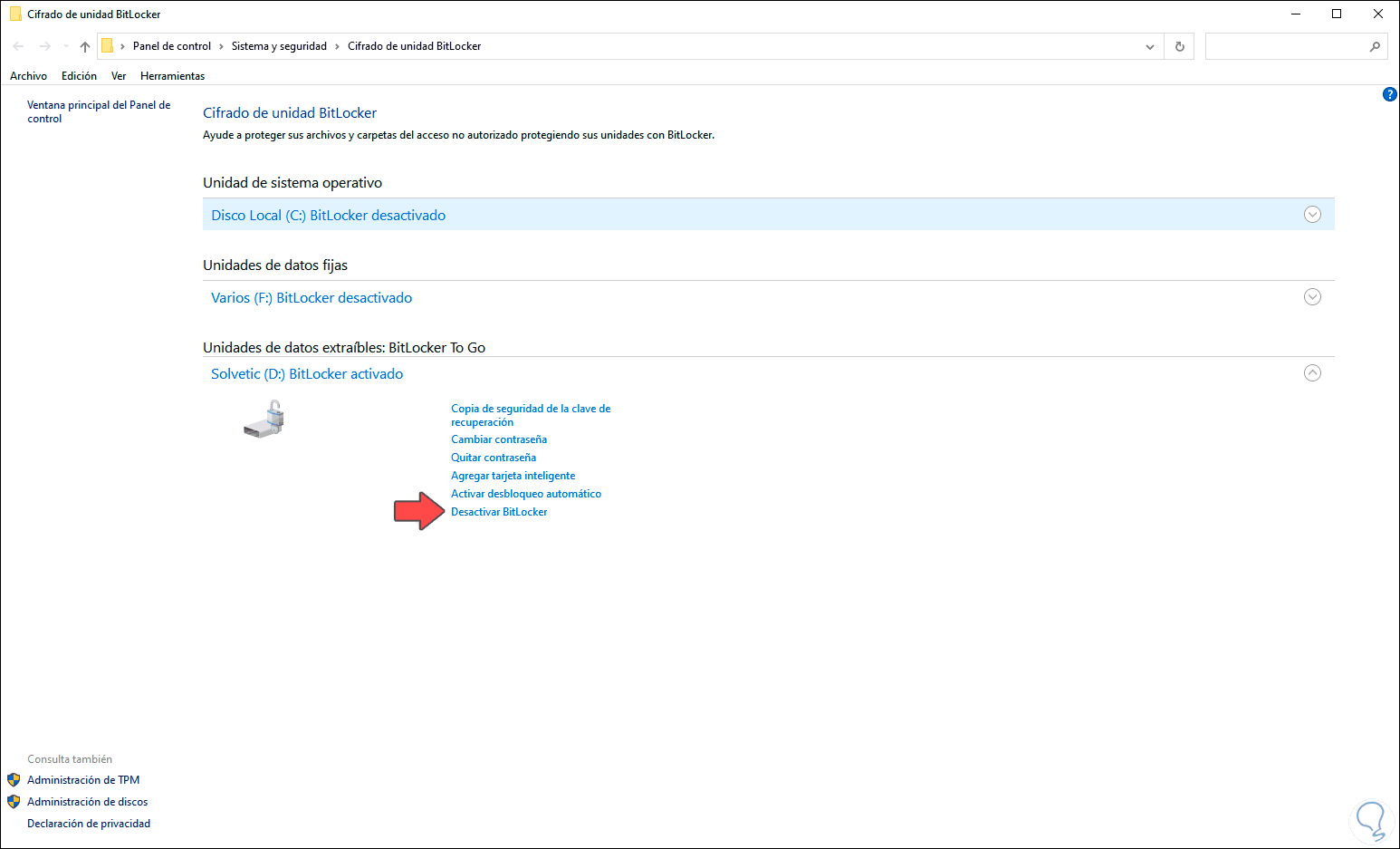The image size is (1400, 849).
Task: Click the window title folder icon
Action: (15, 14)
